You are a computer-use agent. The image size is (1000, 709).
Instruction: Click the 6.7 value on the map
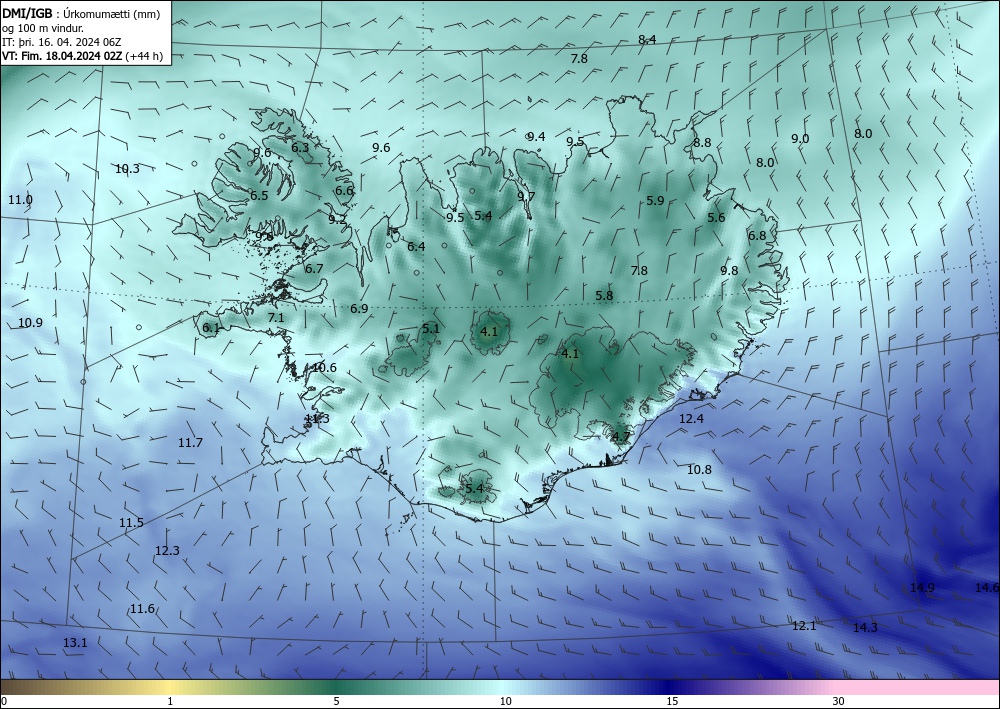pos(314,268)
